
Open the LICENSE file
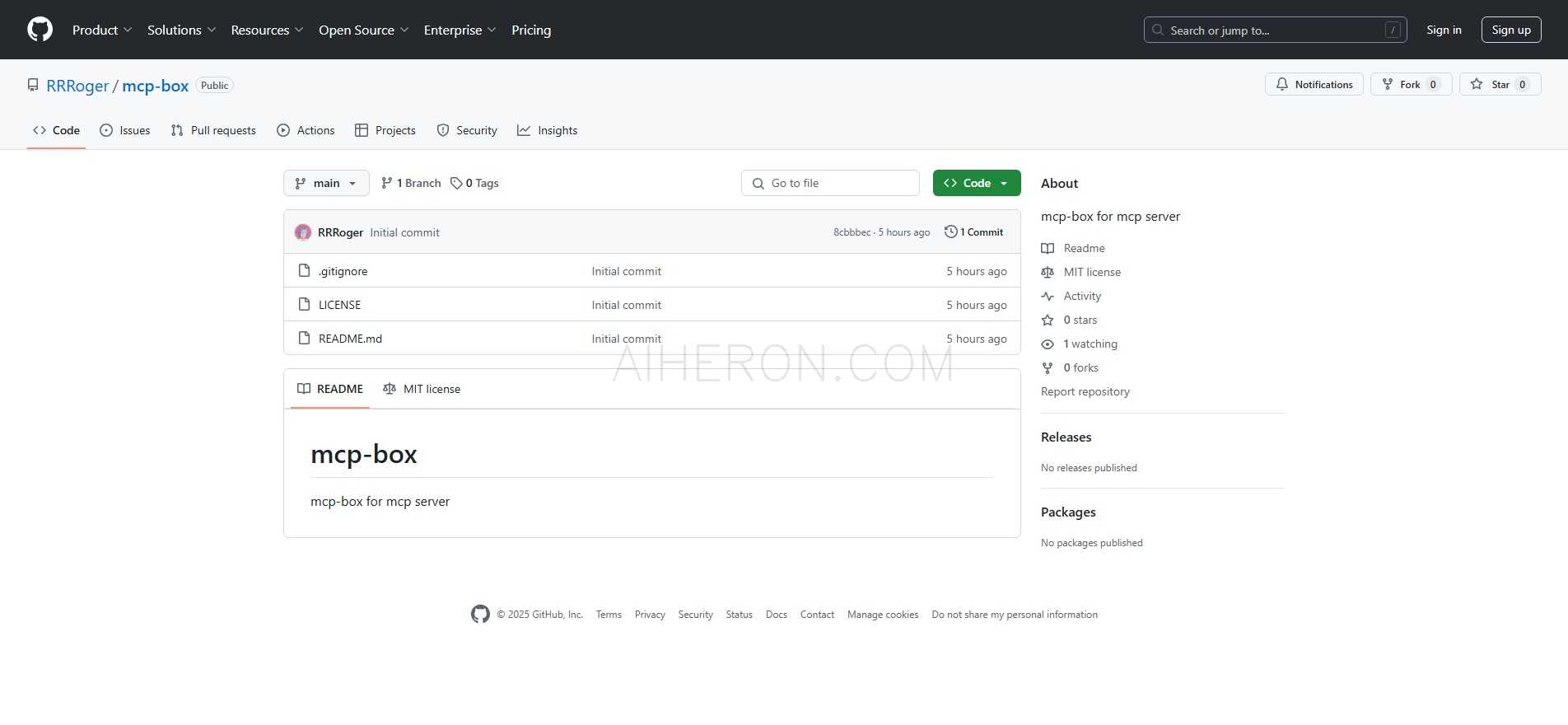pyautogui.click(x=339, y=305)
